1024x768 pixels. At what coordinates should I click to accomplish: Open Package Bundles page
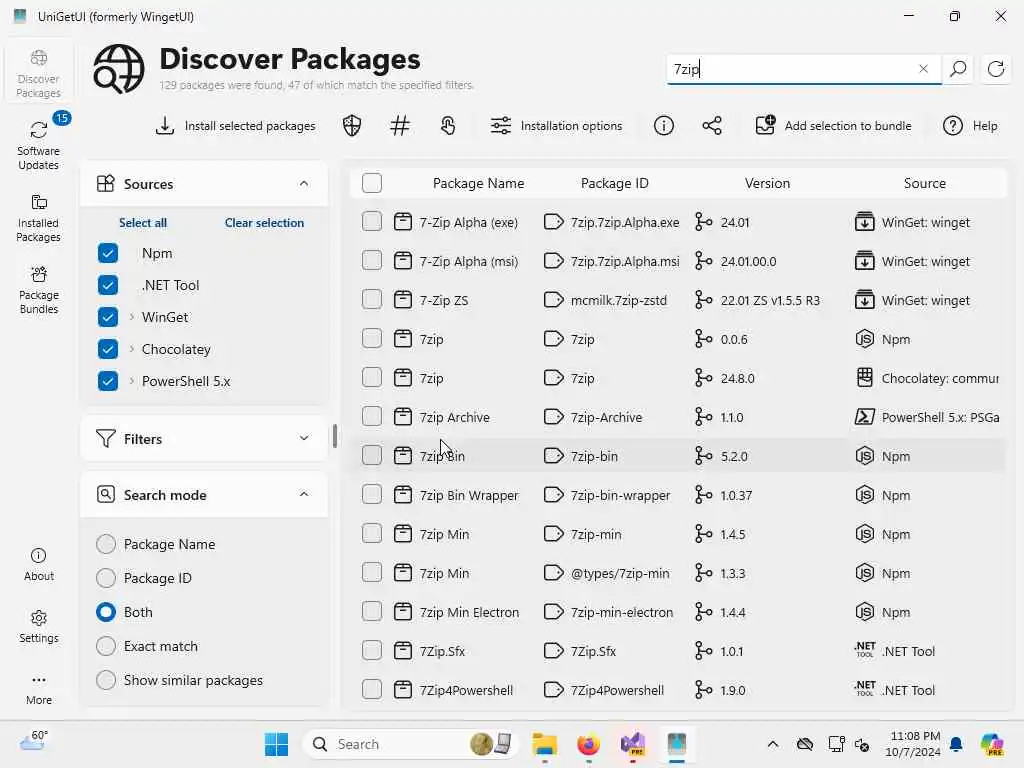[39, 291]
